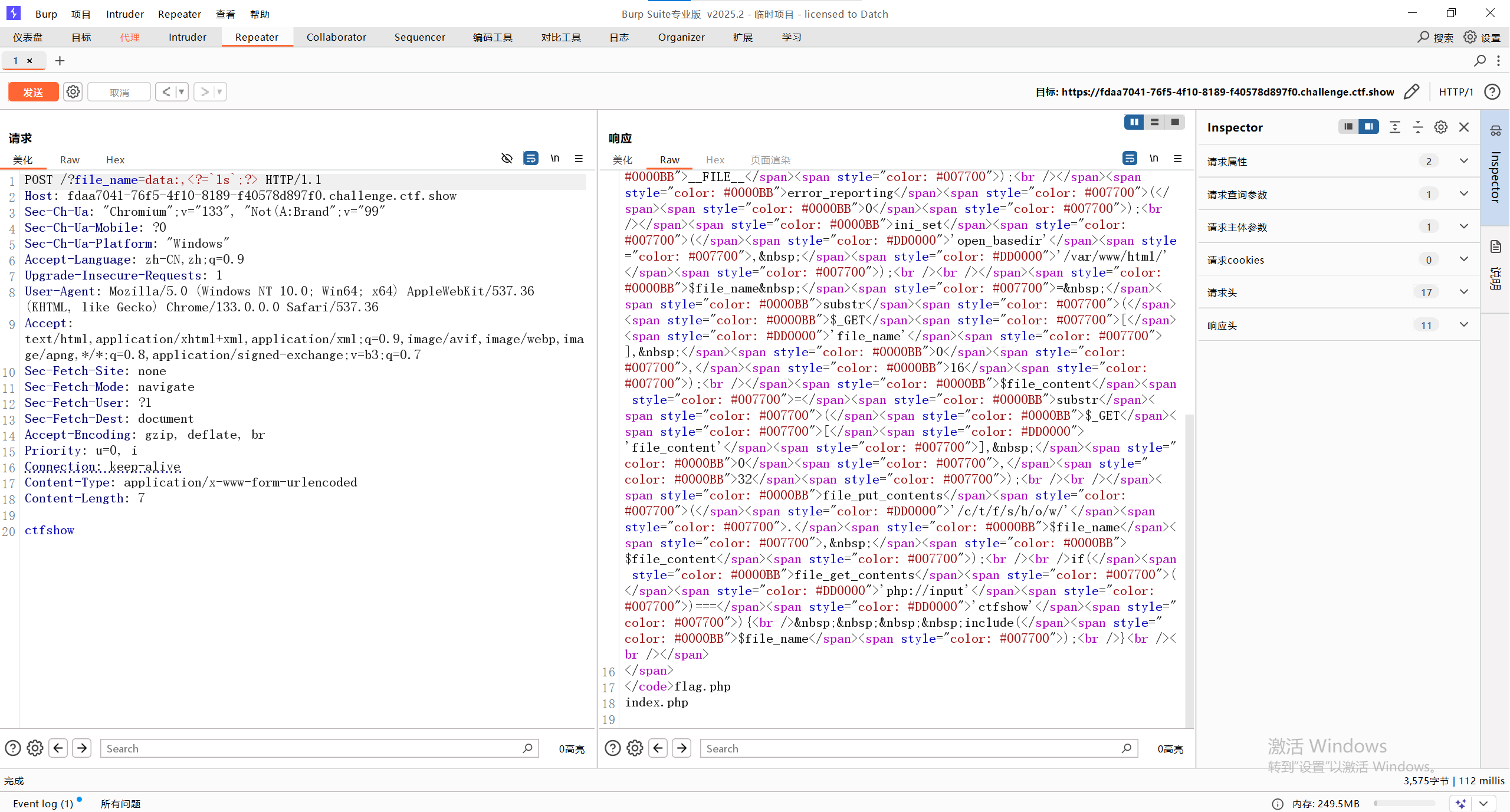
Task: Open request settings gear next to send
Action: click(x=73, y=92)
